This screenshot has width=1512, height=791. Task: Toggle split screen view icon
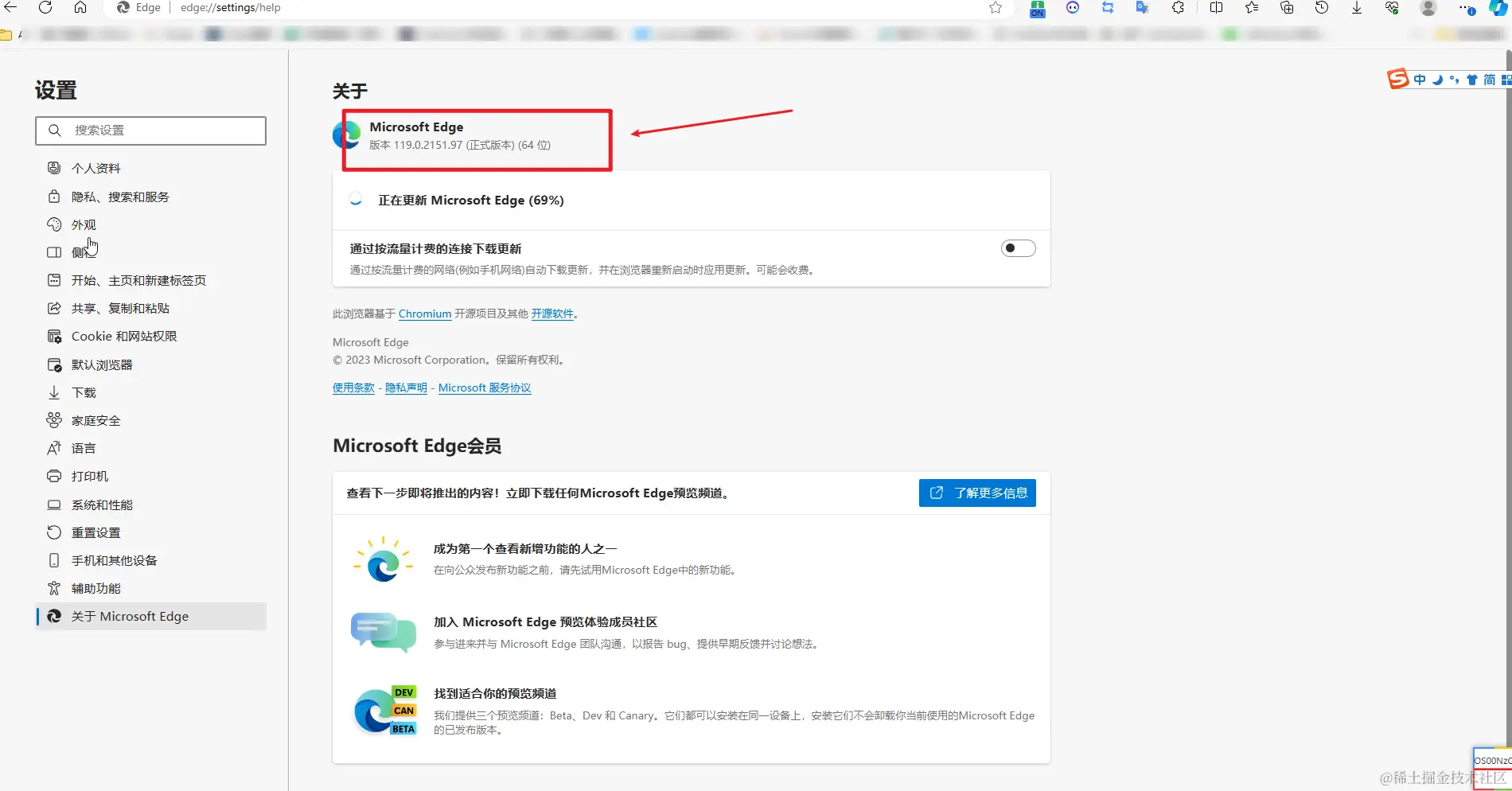[x=1216, y=7]
